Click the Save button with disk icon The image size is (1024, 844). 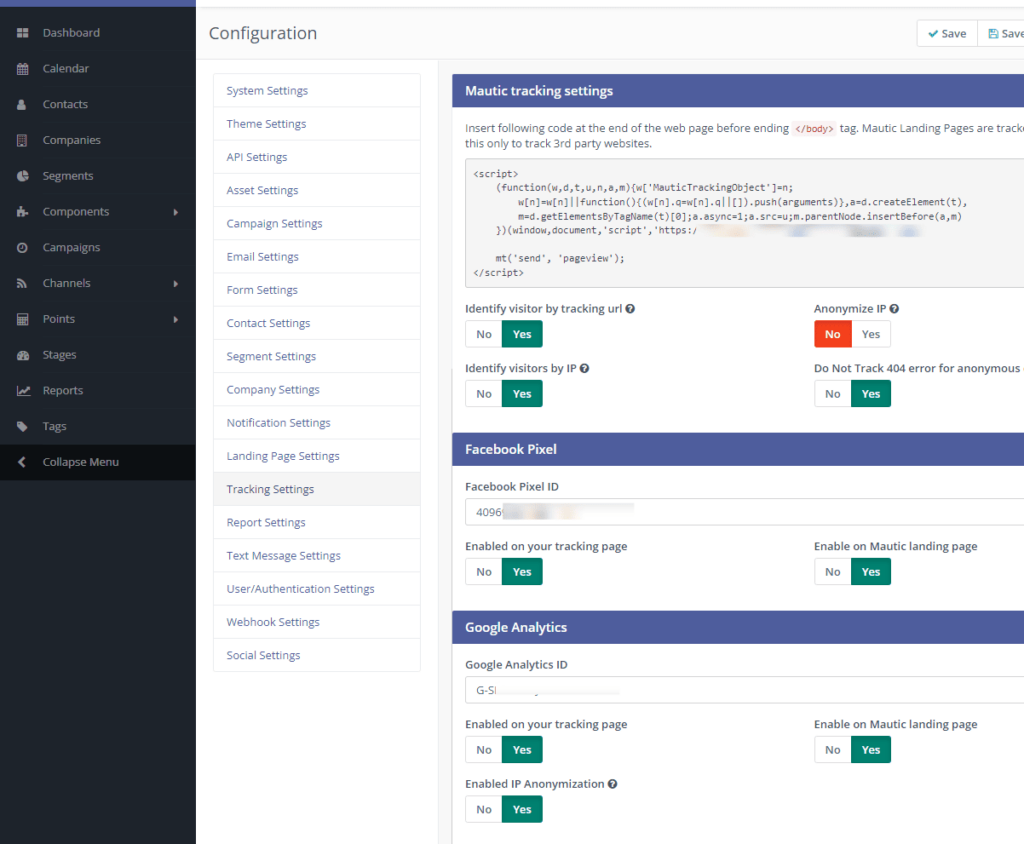[1003, 33]
